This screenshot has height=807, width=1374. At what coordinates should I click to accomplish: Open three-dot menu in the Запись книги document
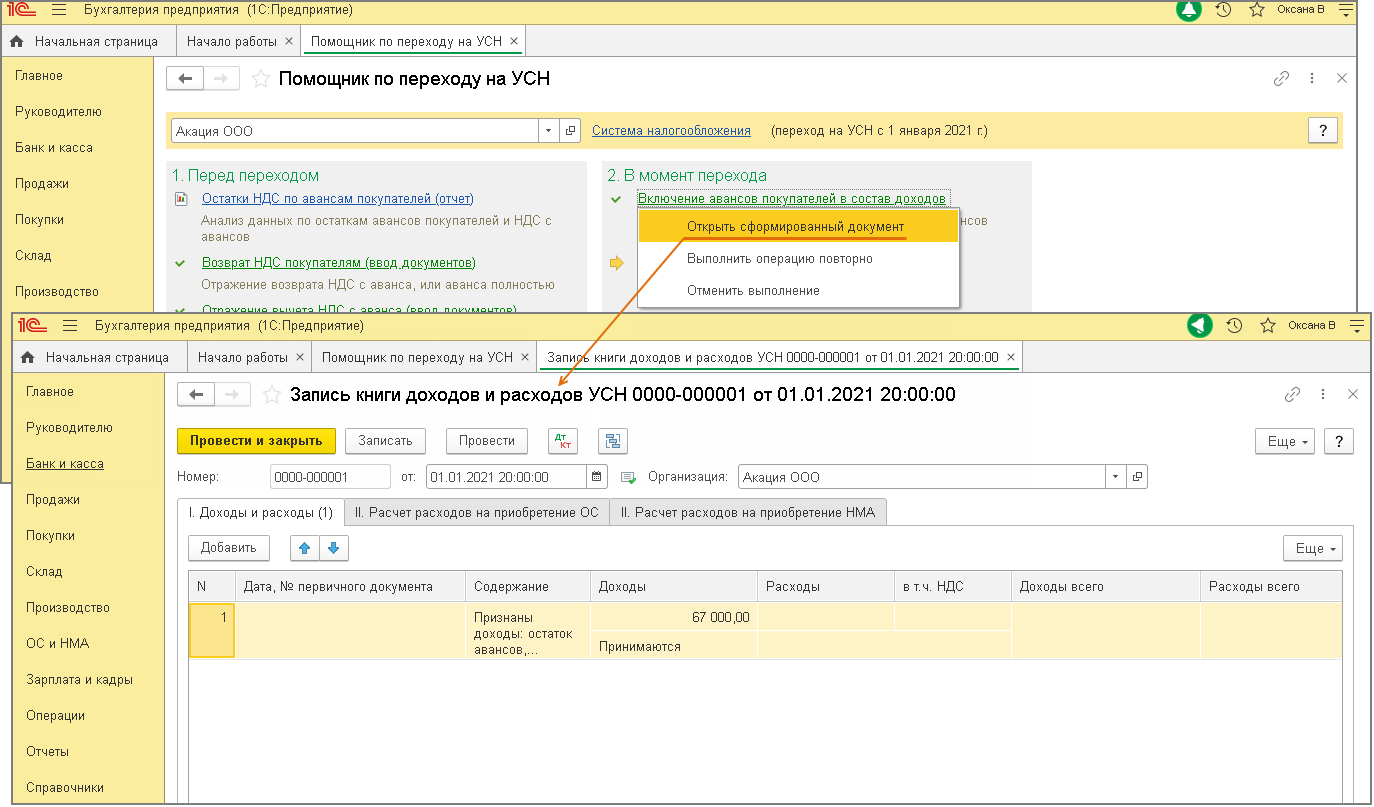coord(1323,395)
